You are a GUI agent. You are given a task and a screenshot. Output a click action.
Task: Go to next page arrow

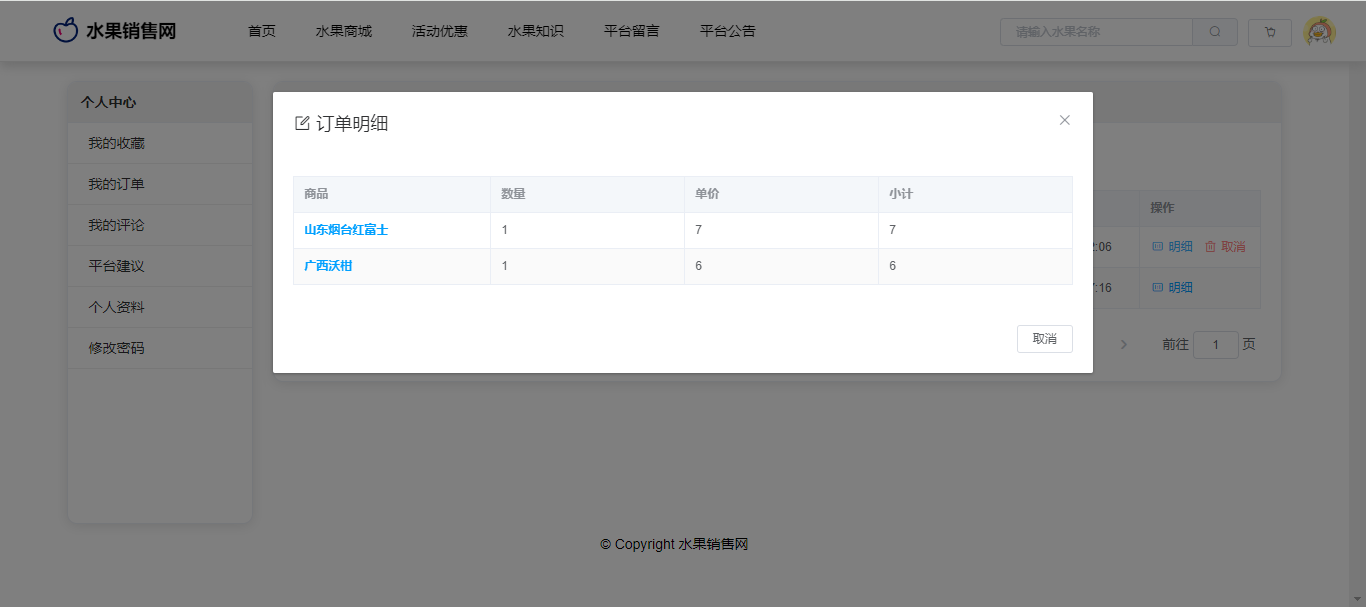tap(1124, 344)
